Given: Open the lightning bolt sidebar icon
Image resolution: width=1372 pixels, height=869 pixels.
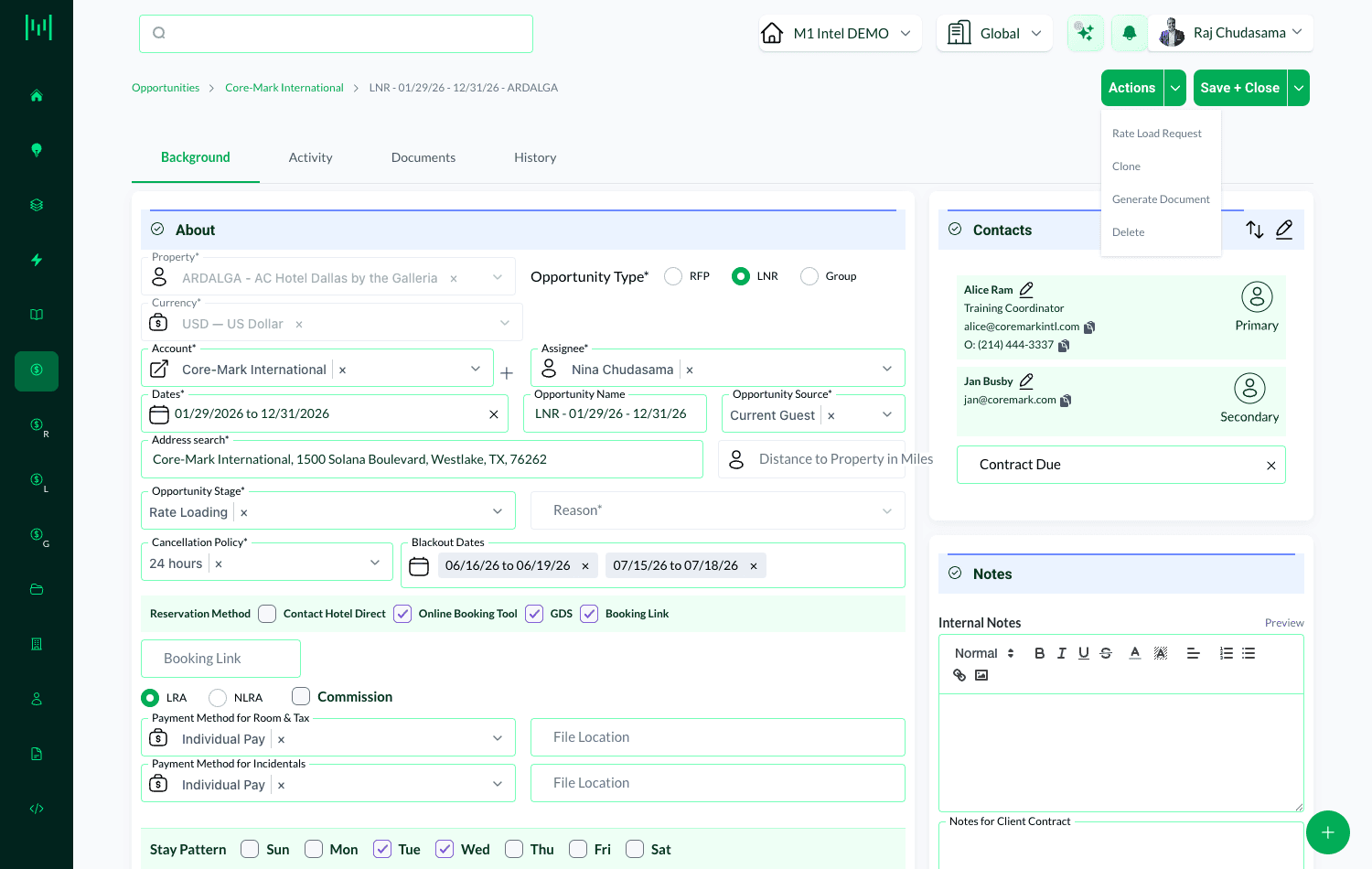Looking at the screenshot, I should (37, 260).
